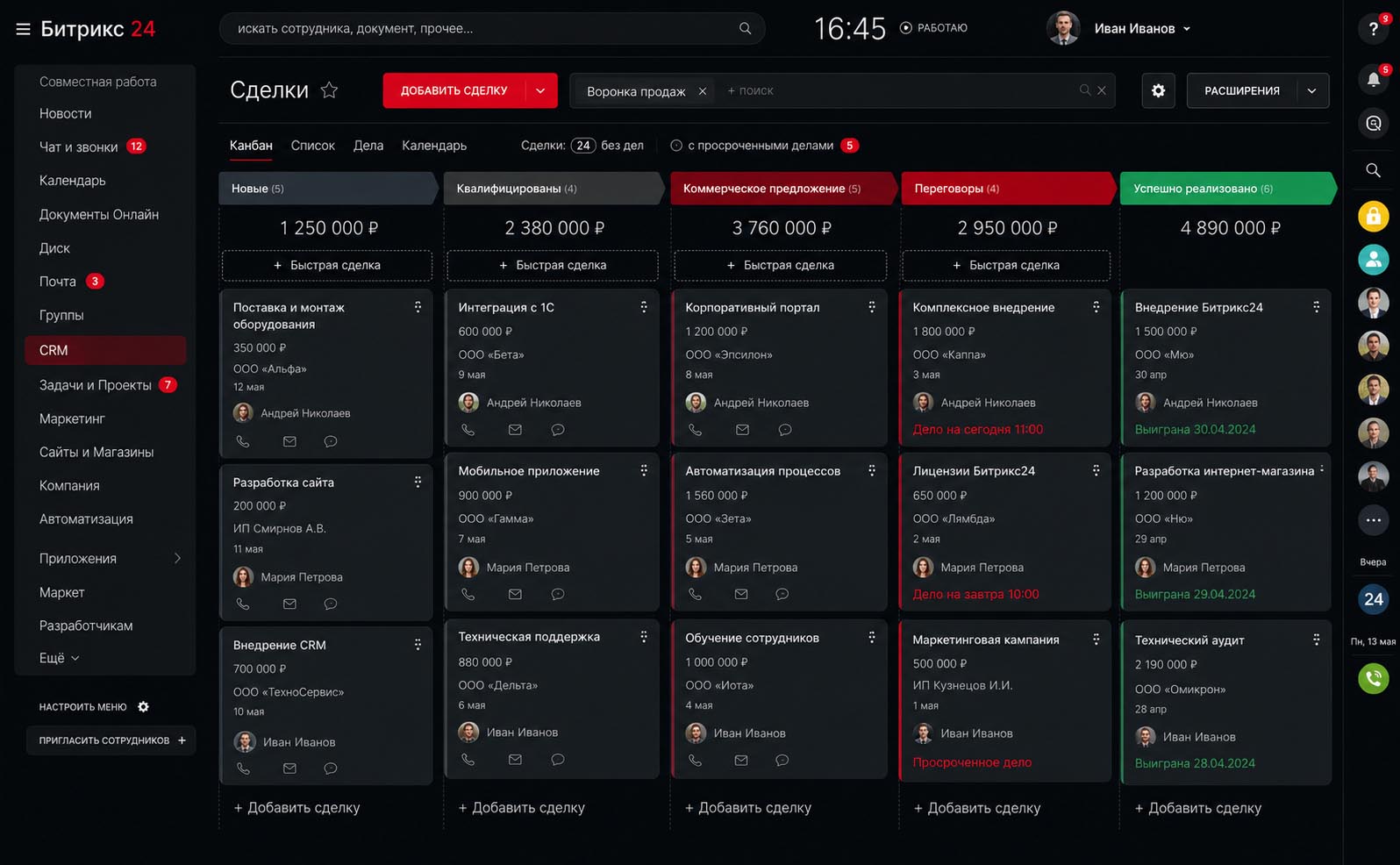The height and width of the screenshot is (865, 1400).
Task: Click the yellow lock icon
Action: pyautogui.click(x=1373, y=216)
